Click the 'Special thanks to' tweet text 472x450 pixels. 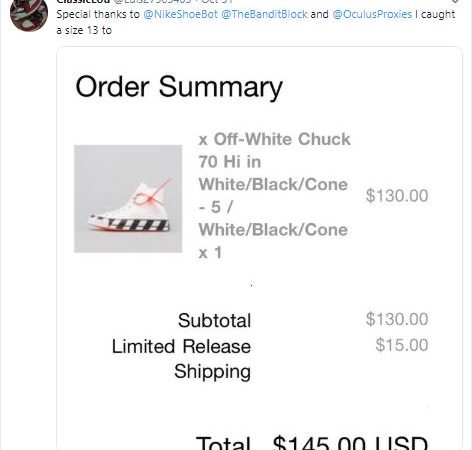point(98,14)
